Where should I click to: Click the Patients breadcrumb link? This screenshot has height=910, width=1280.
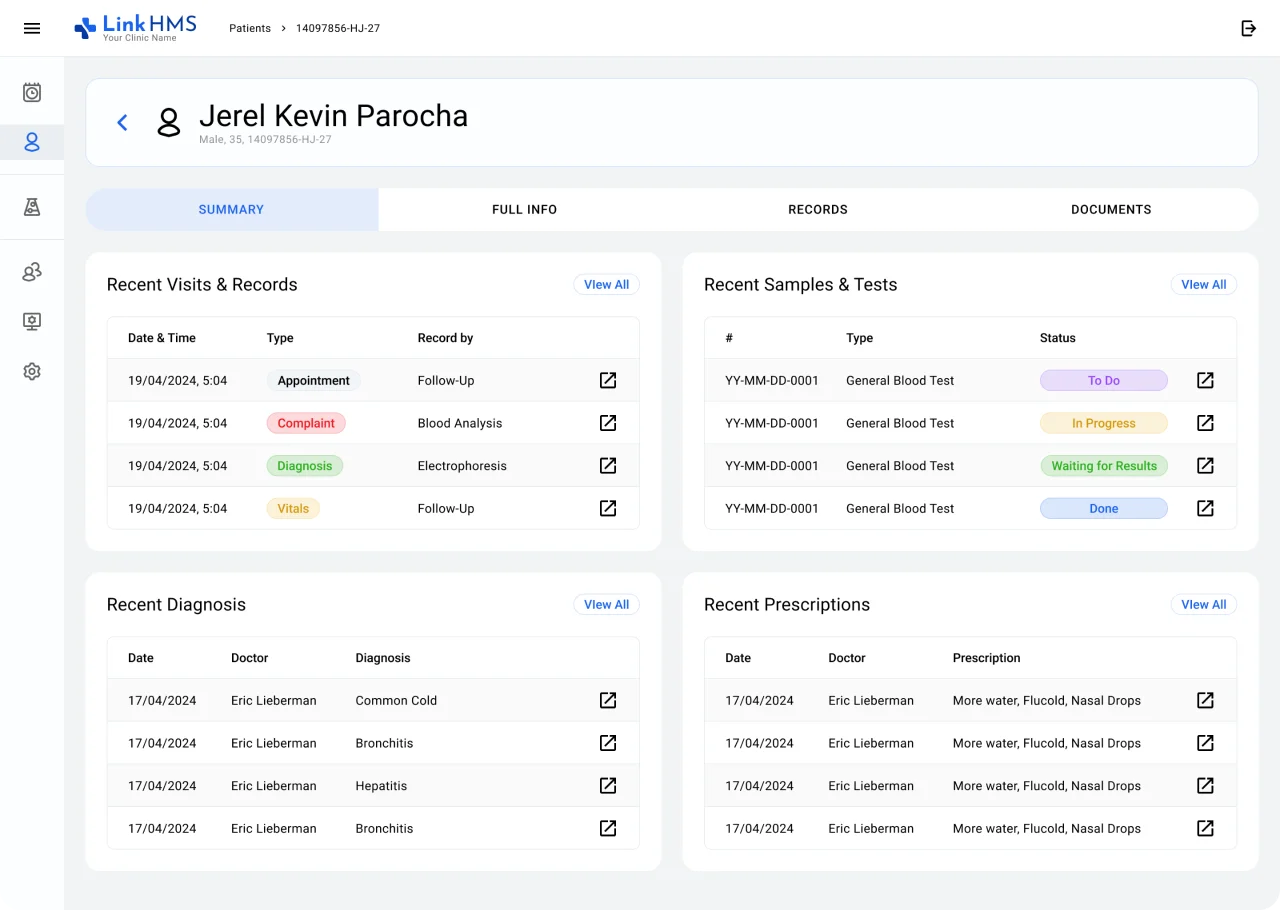(x=250, y=28)
